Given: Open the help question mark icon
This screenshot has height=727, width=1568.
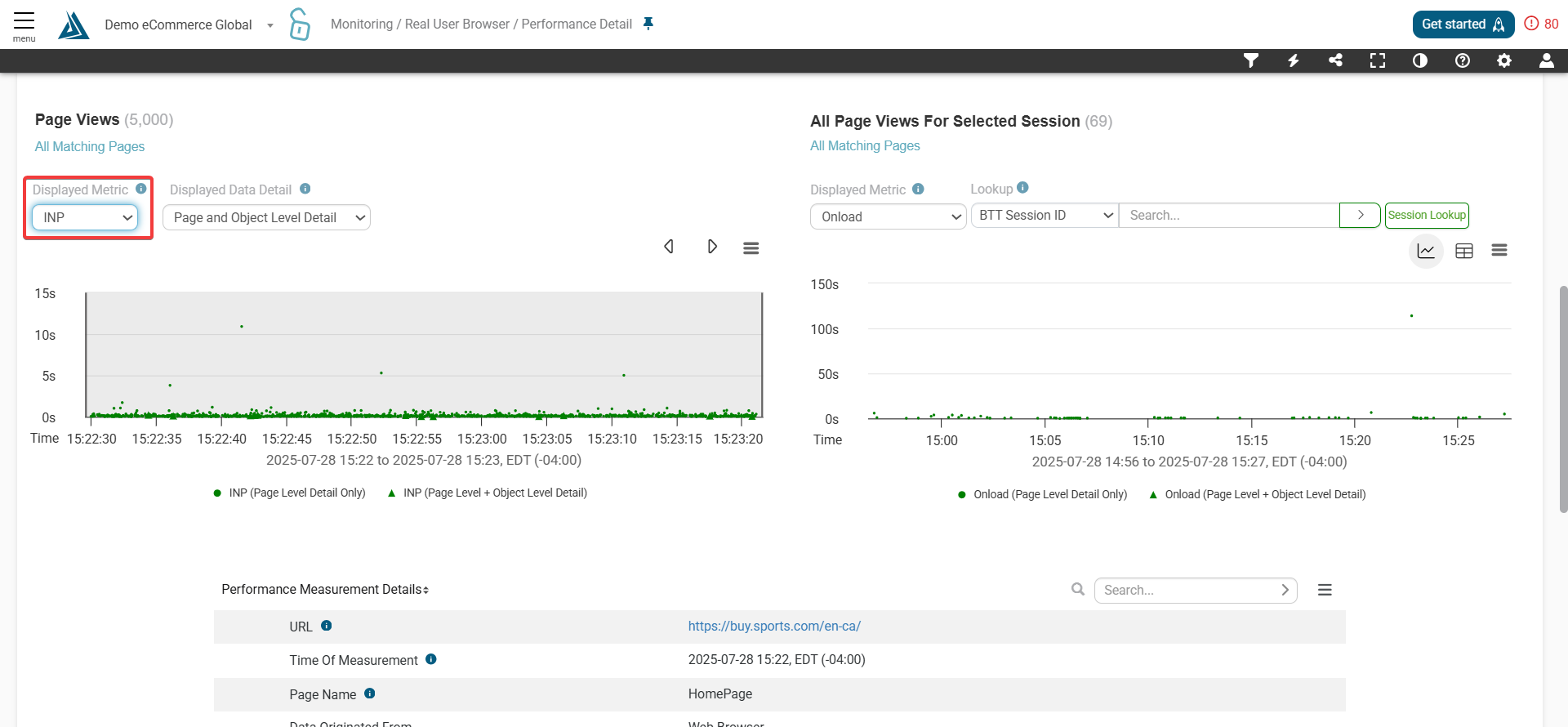Looking at the screenshot, I should (x=1463, y=60).
